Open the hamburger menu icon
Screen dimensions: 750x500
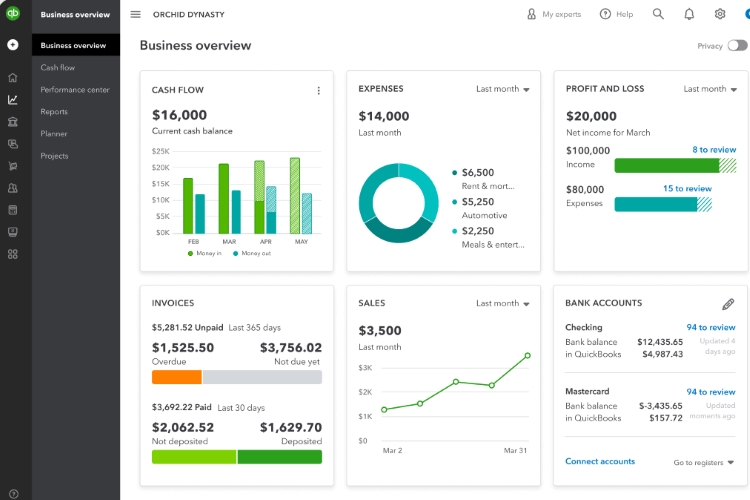coord(136,15)
